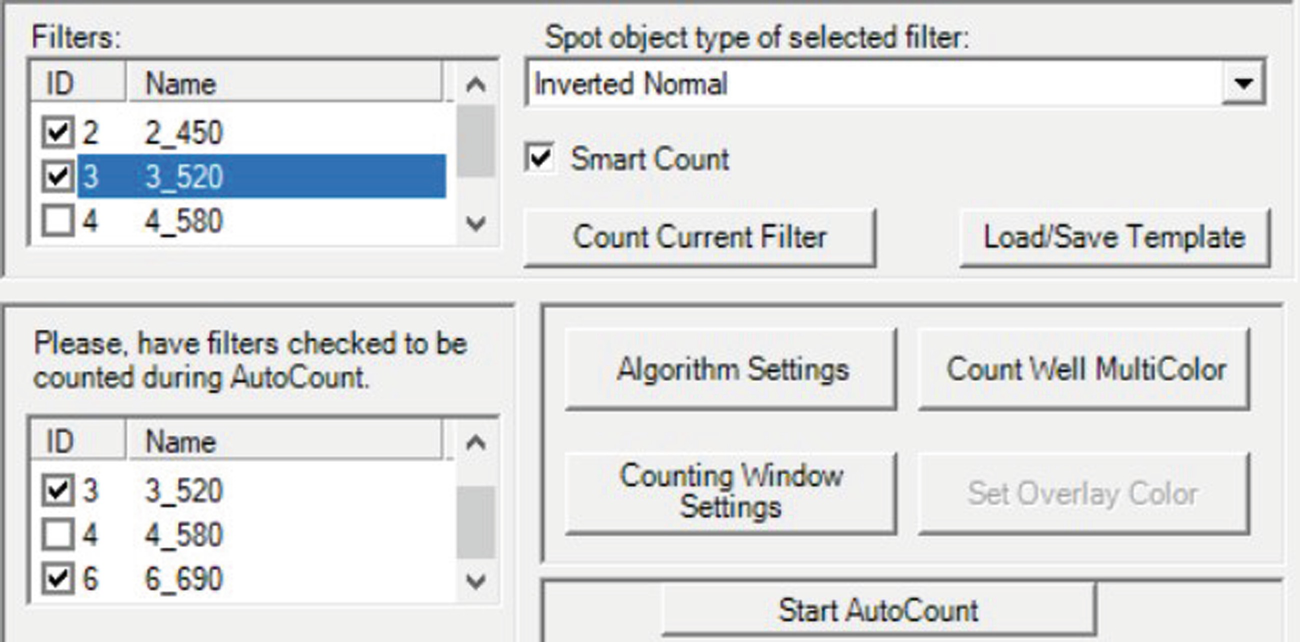
Task: Open Counting Window Settings
Action: point(731,491)
